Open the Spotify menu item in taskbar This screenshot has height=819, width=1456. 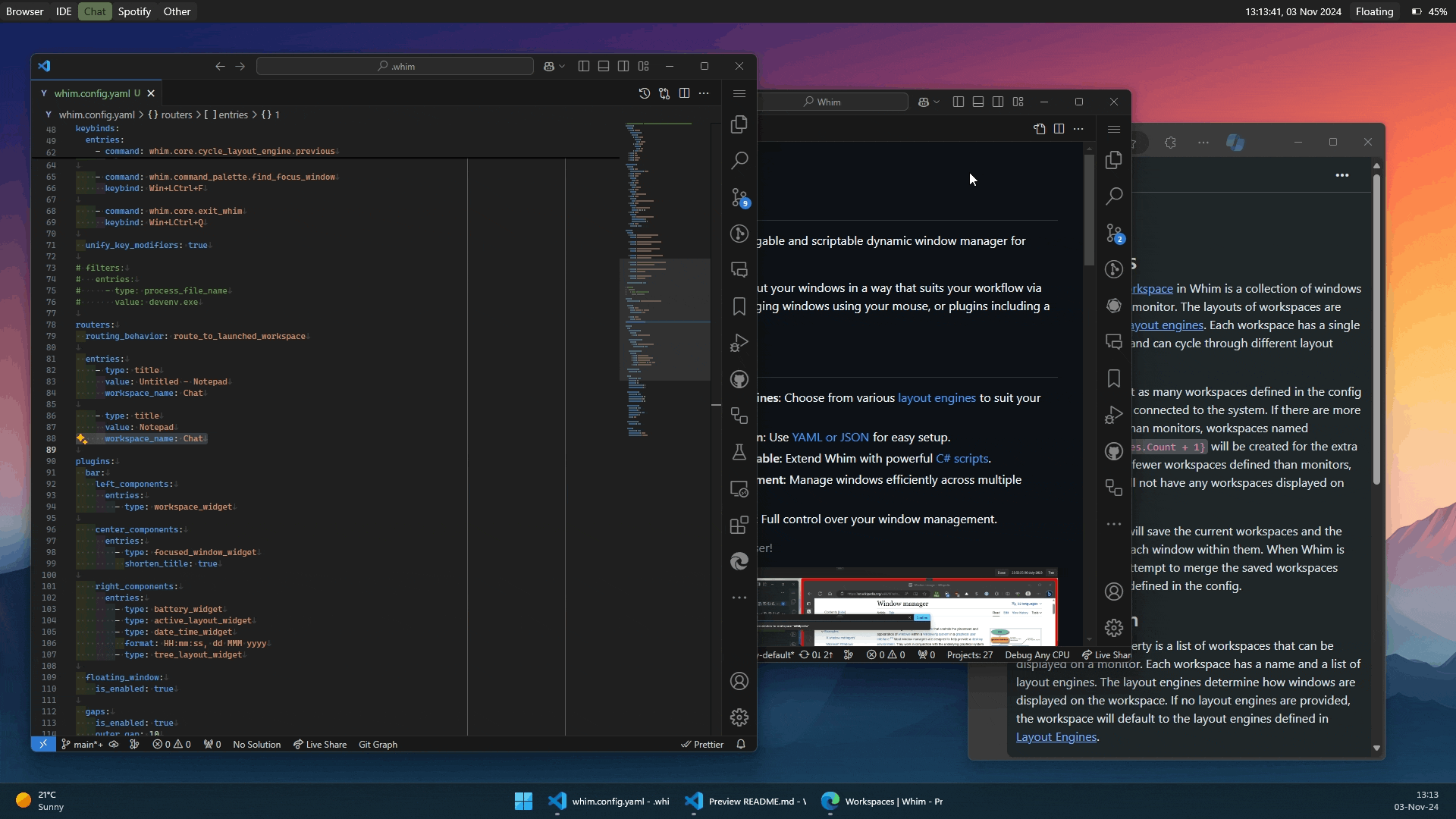click(135, 11)
